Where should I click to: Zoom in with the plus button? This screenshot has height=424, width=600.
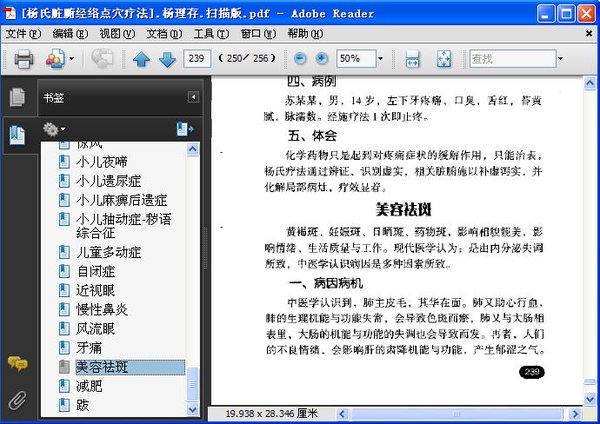(x=322, y=59)
